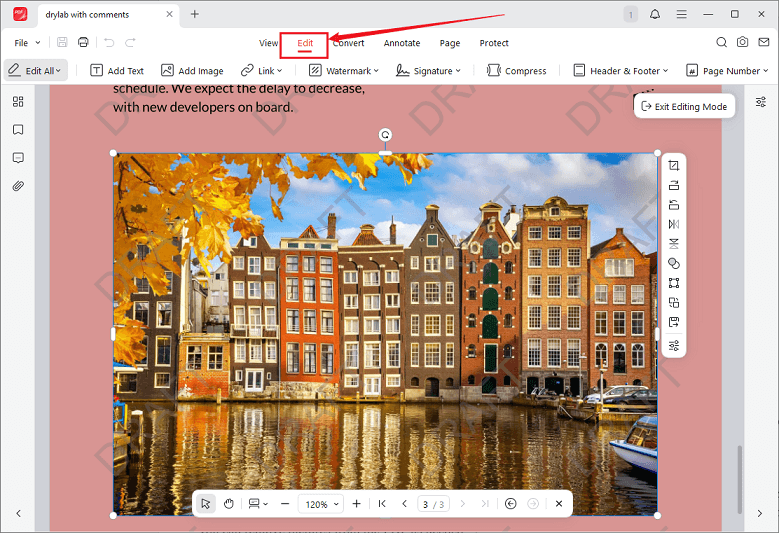The width and height of the screenshot is (779, 533).
Task: Click the page number input field
Action: (433, 504)
